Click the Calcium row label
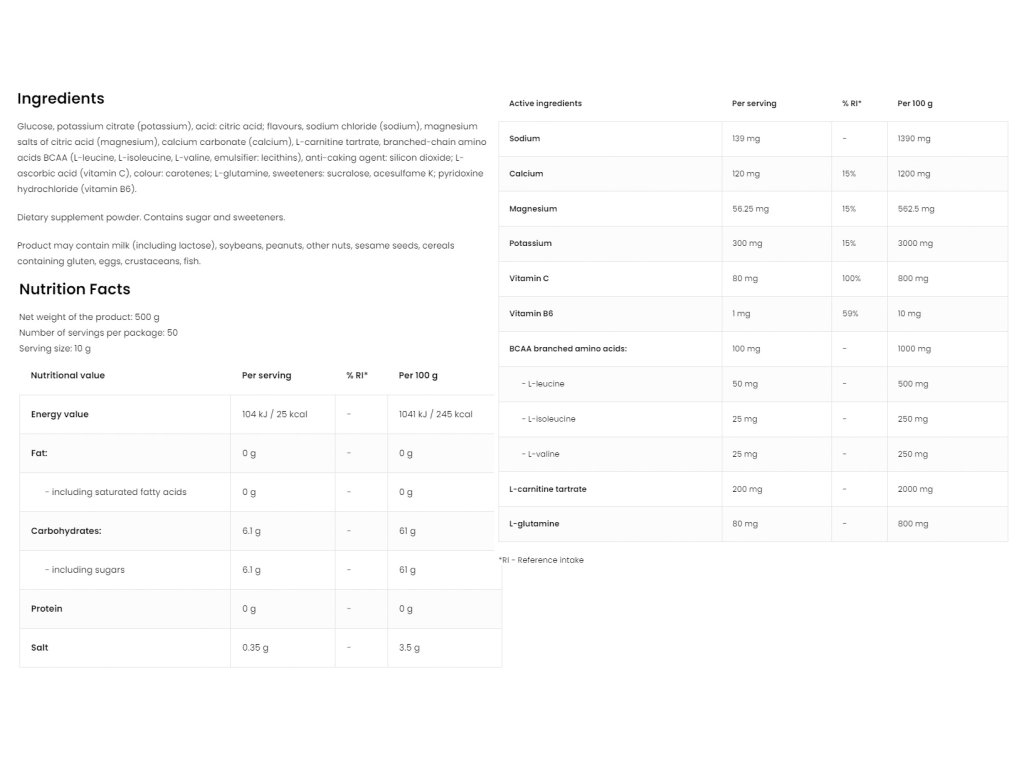This screenshot has height=768, width=1024. tap(526, 174)
